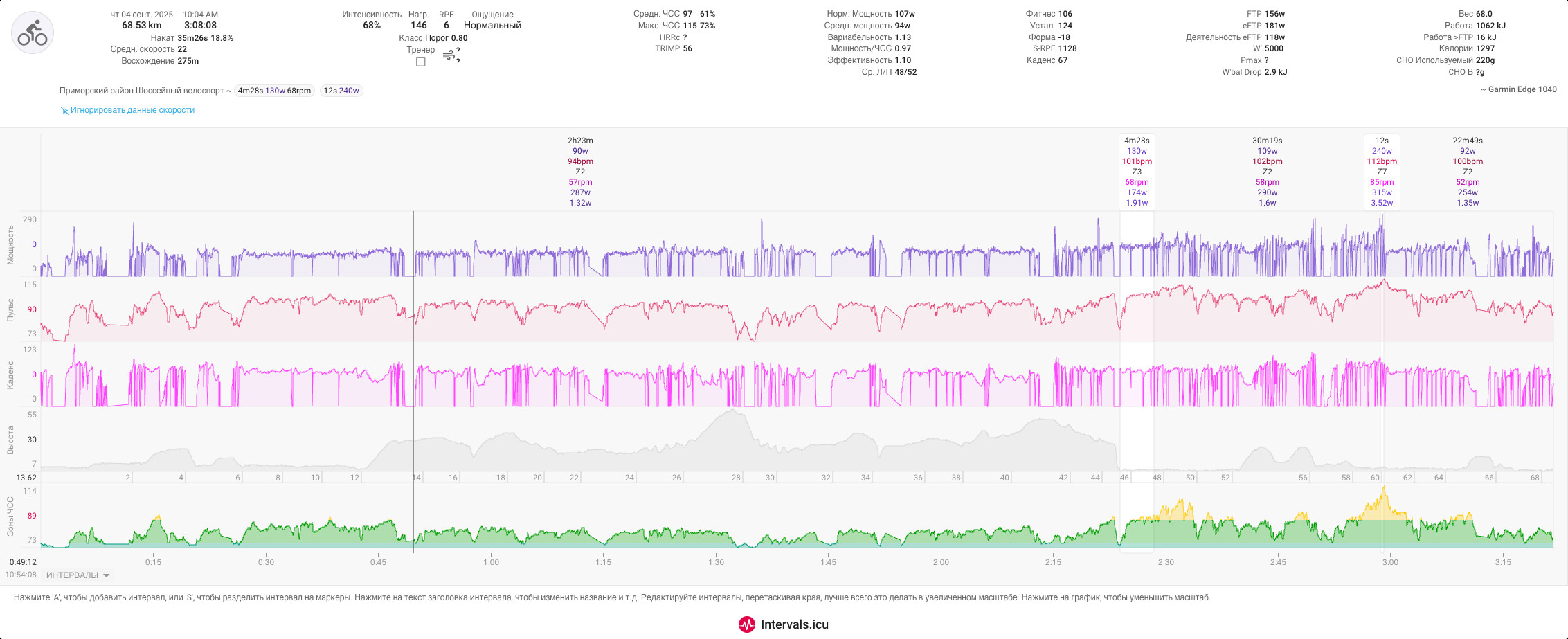The image size is (1568, 639).
Task: Click the wind weather icon
Action: (x=449, y=55)
